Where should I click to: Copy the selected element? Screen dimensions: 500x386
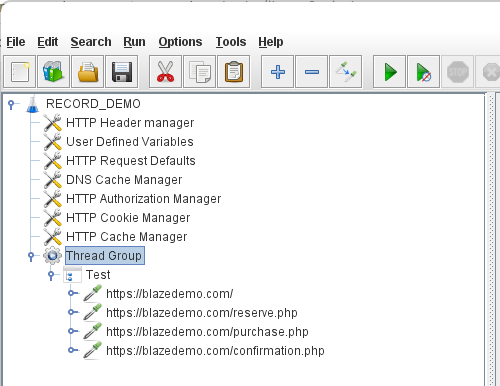[199, 72]
